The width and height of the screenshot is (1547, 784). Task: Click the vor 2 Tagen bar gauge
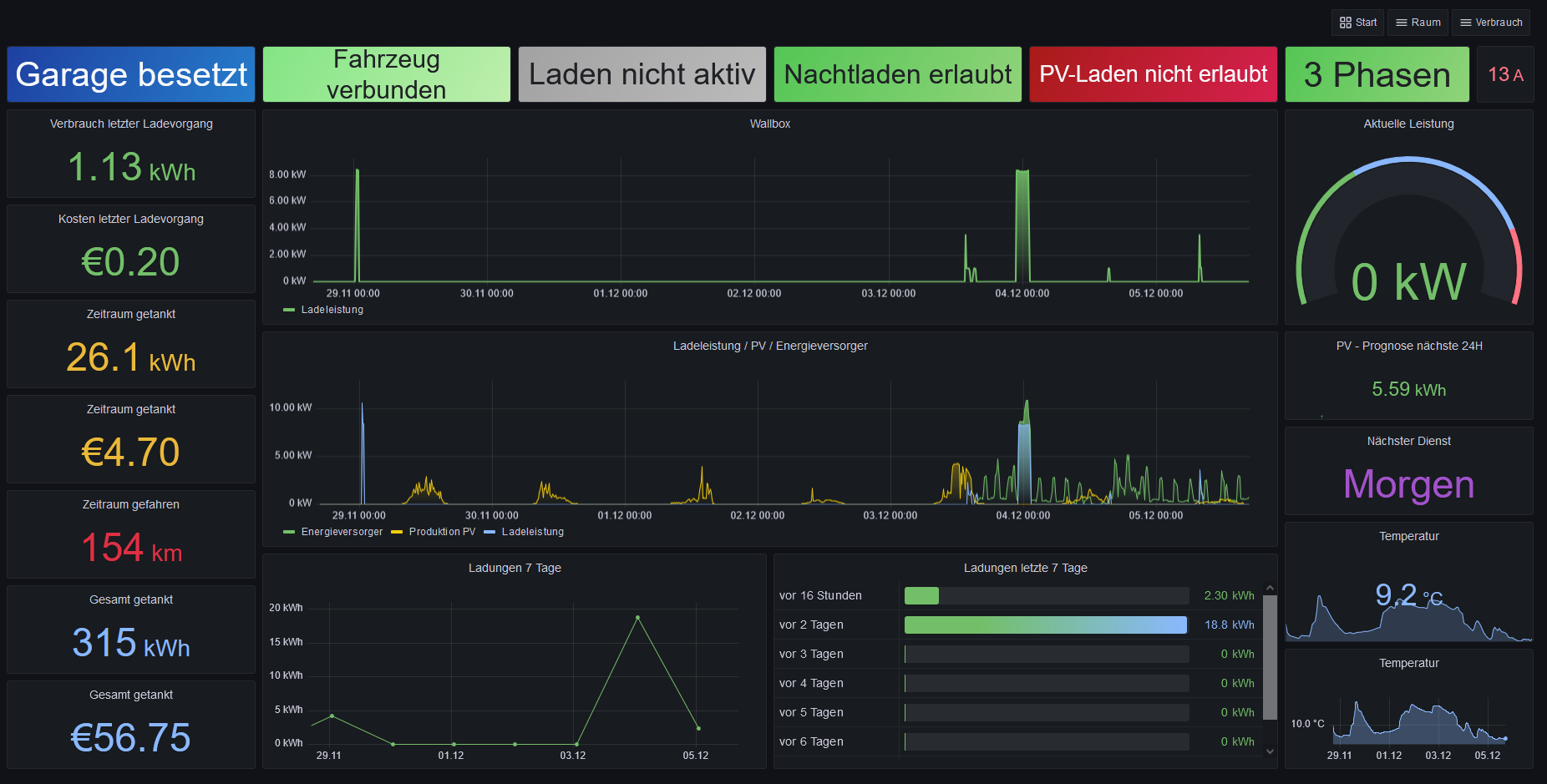tap(1046, 625)
